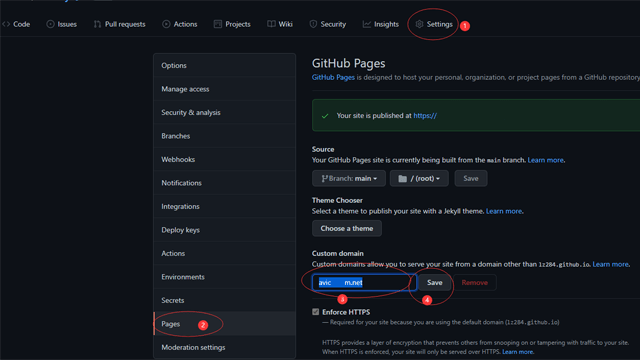The width and height of the screenshot is (640, 360).
Task: Click the Pull requests icon
Action: (x=97, y=24)
